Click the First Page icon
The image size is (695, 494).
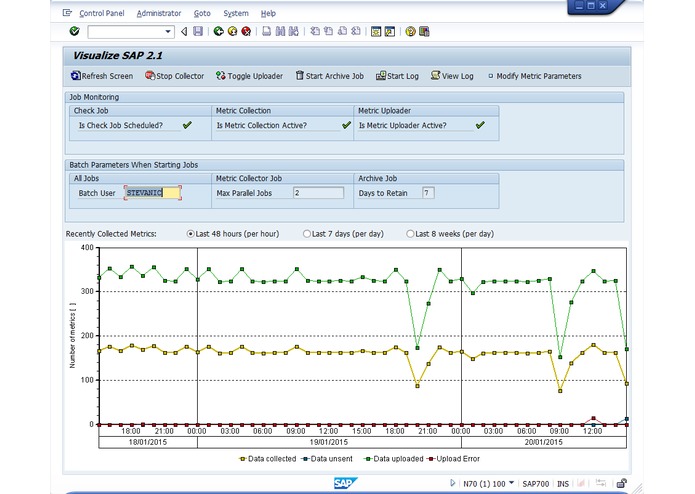315,31
